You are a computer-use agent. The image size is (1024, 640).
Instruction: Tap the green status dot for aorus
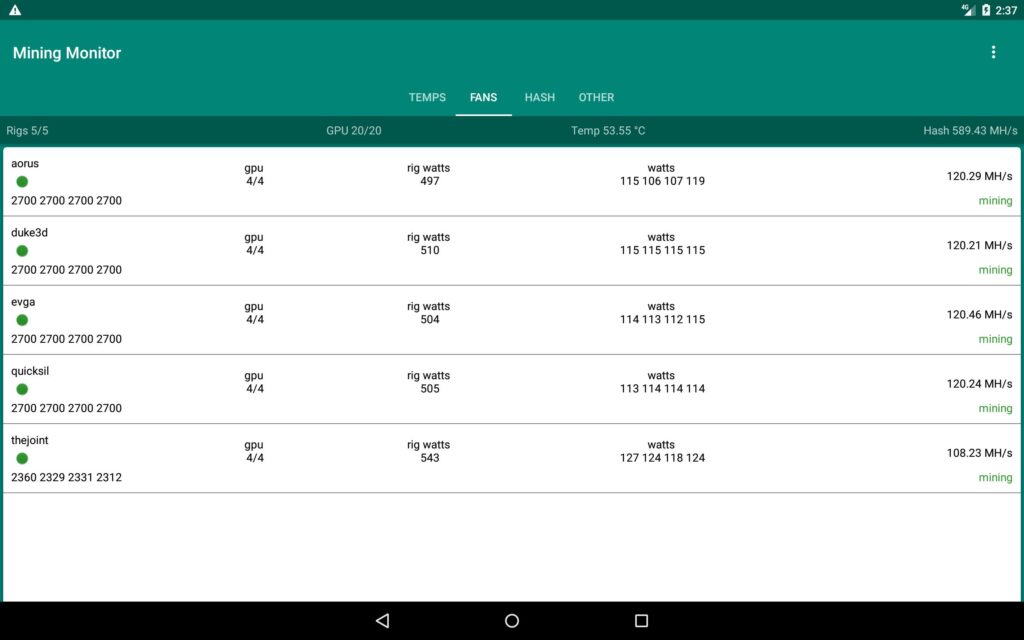(x=22, y=182)
